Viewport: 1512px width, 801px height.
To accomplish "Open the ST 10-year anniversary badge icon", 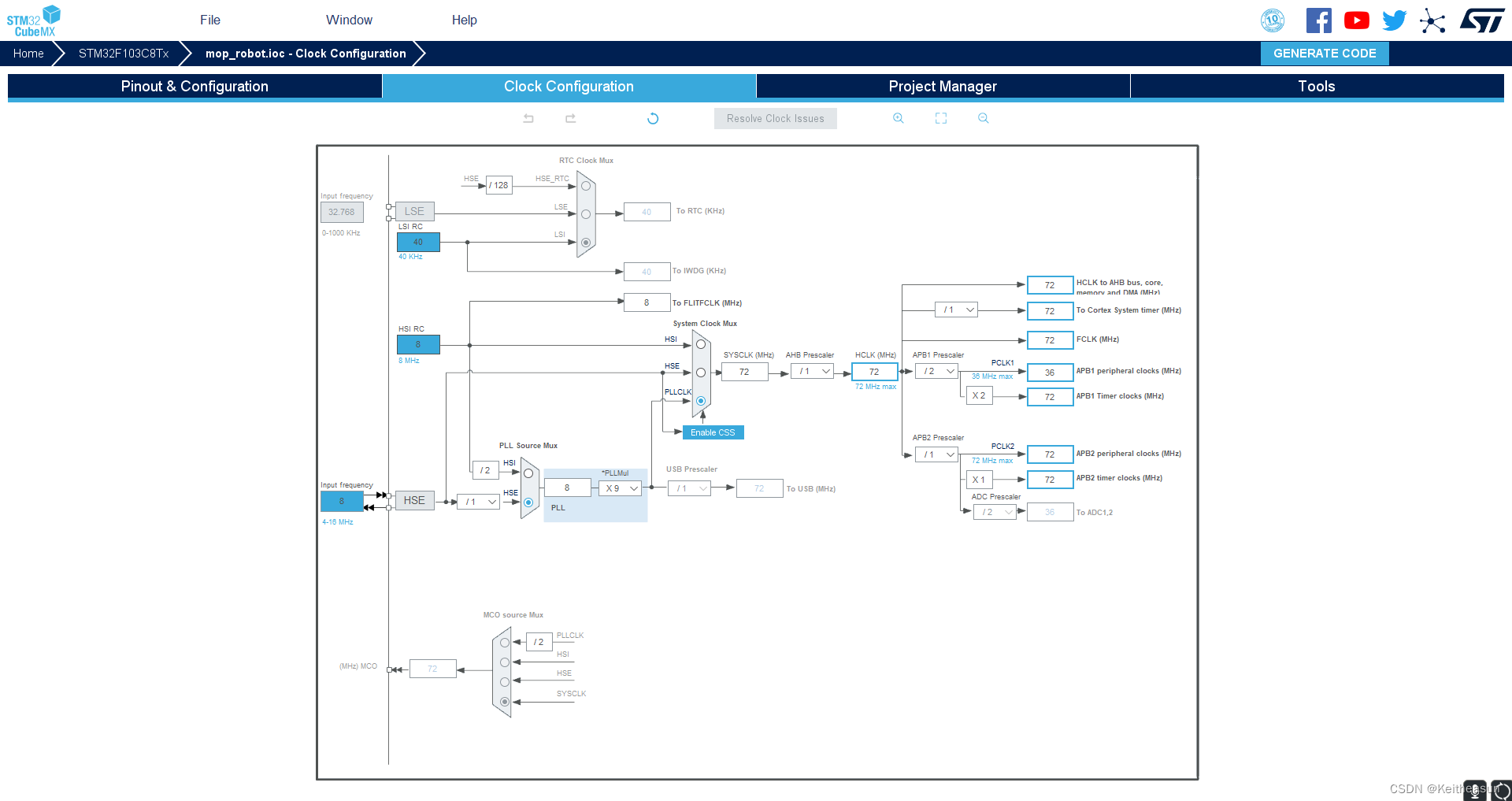I will [1273, 20].
